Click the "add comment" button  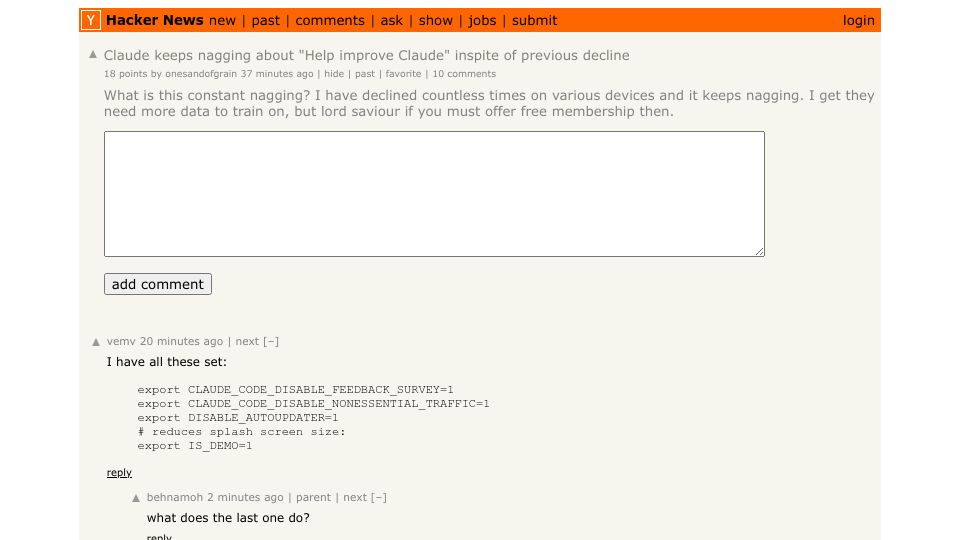[158, 284]
